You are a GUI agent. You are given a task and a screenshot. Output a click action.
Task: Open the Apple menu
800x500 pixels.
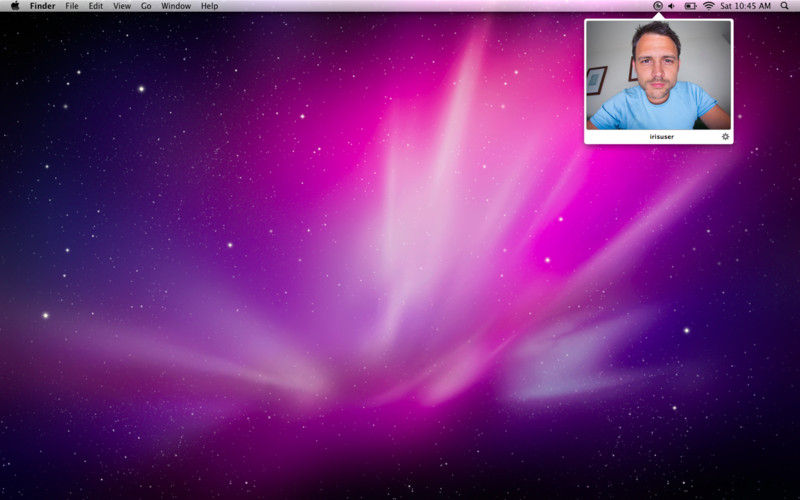15,6
